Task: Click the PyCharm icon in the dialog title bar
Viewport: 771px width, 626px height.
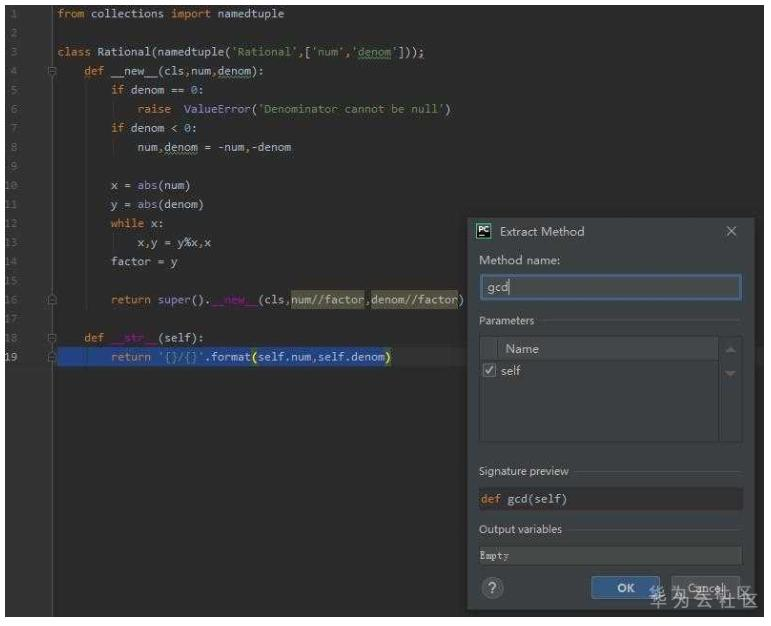Action: click(484, 231)
